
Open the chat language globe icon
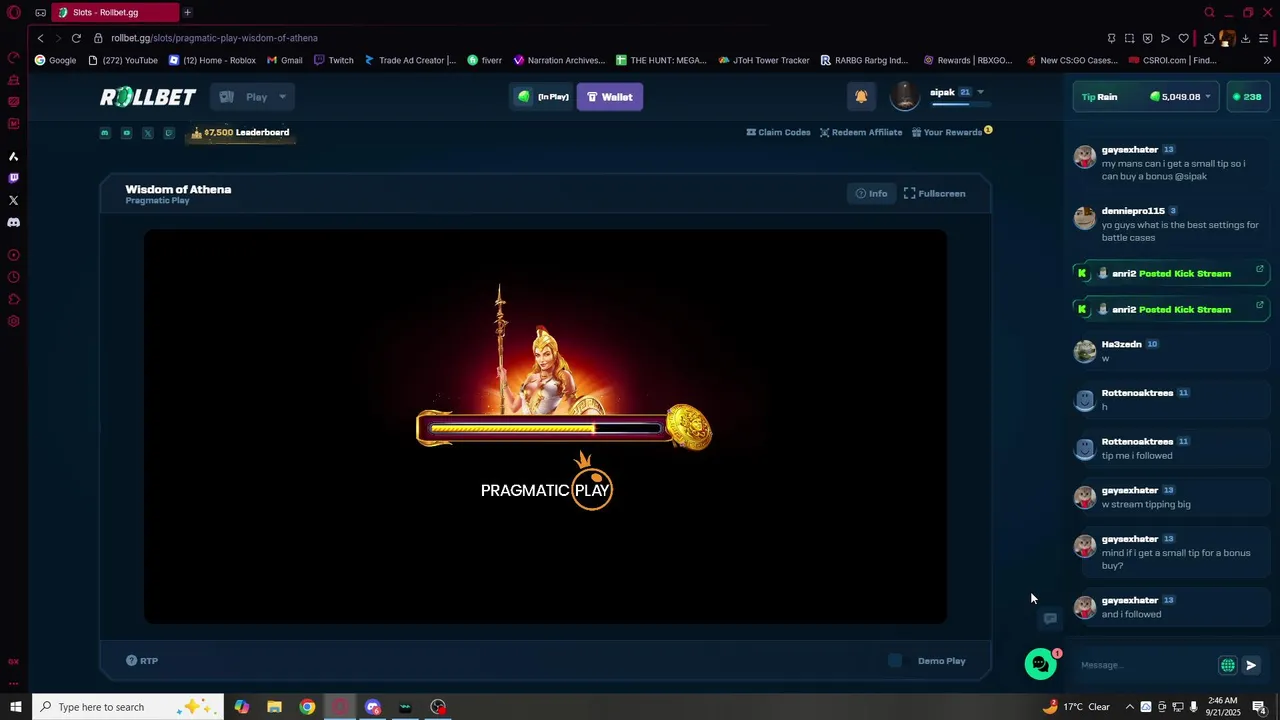click(1227, 665)
